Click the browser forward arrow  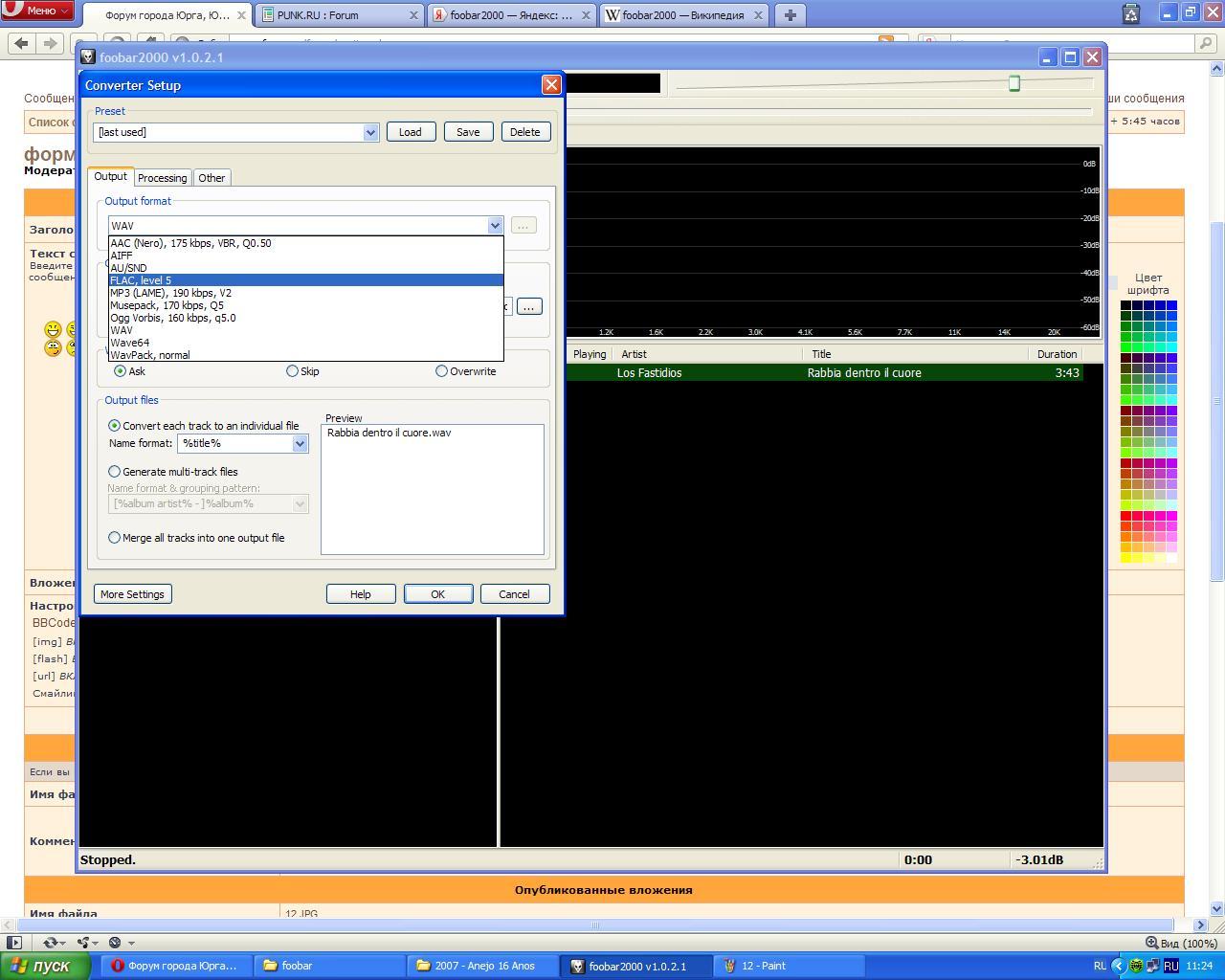pyautogui.click(x=50, y=43)
